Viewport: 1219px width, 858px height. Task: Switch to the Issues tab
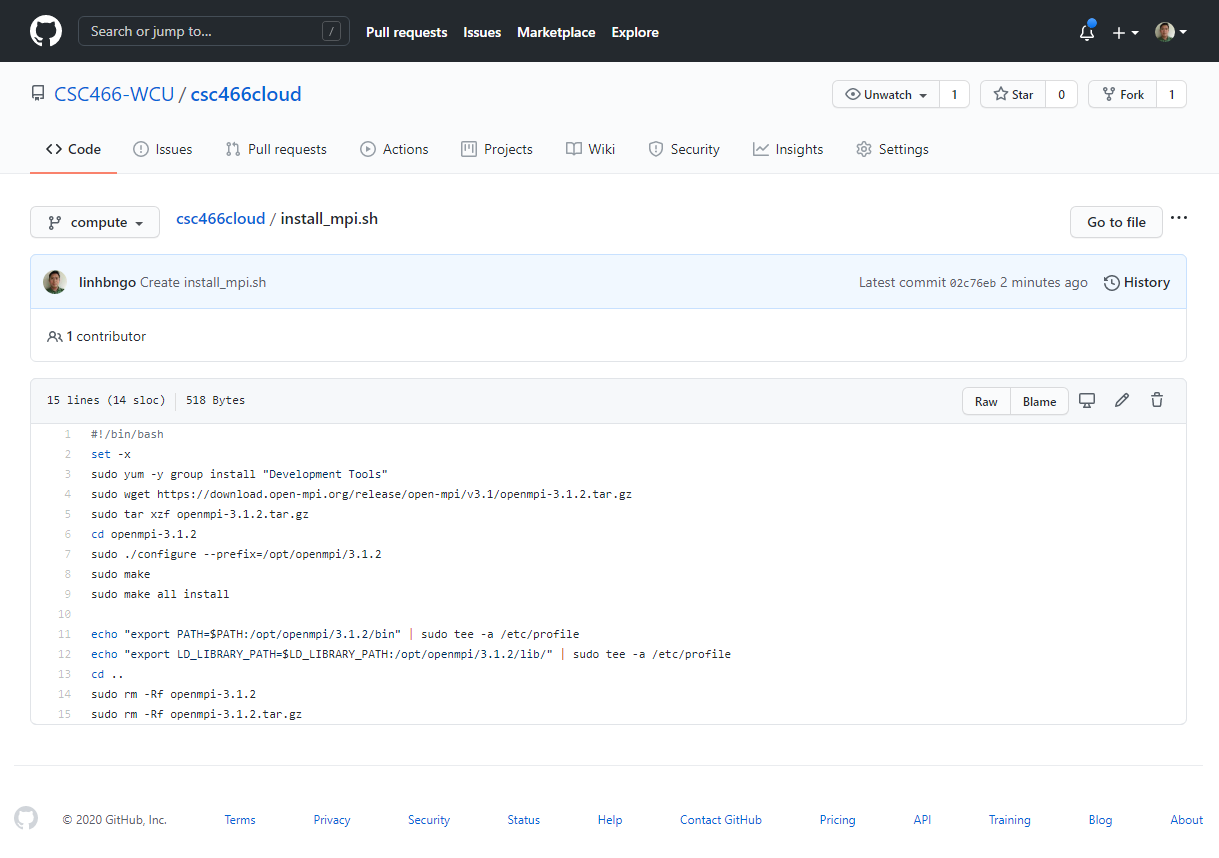162,149
